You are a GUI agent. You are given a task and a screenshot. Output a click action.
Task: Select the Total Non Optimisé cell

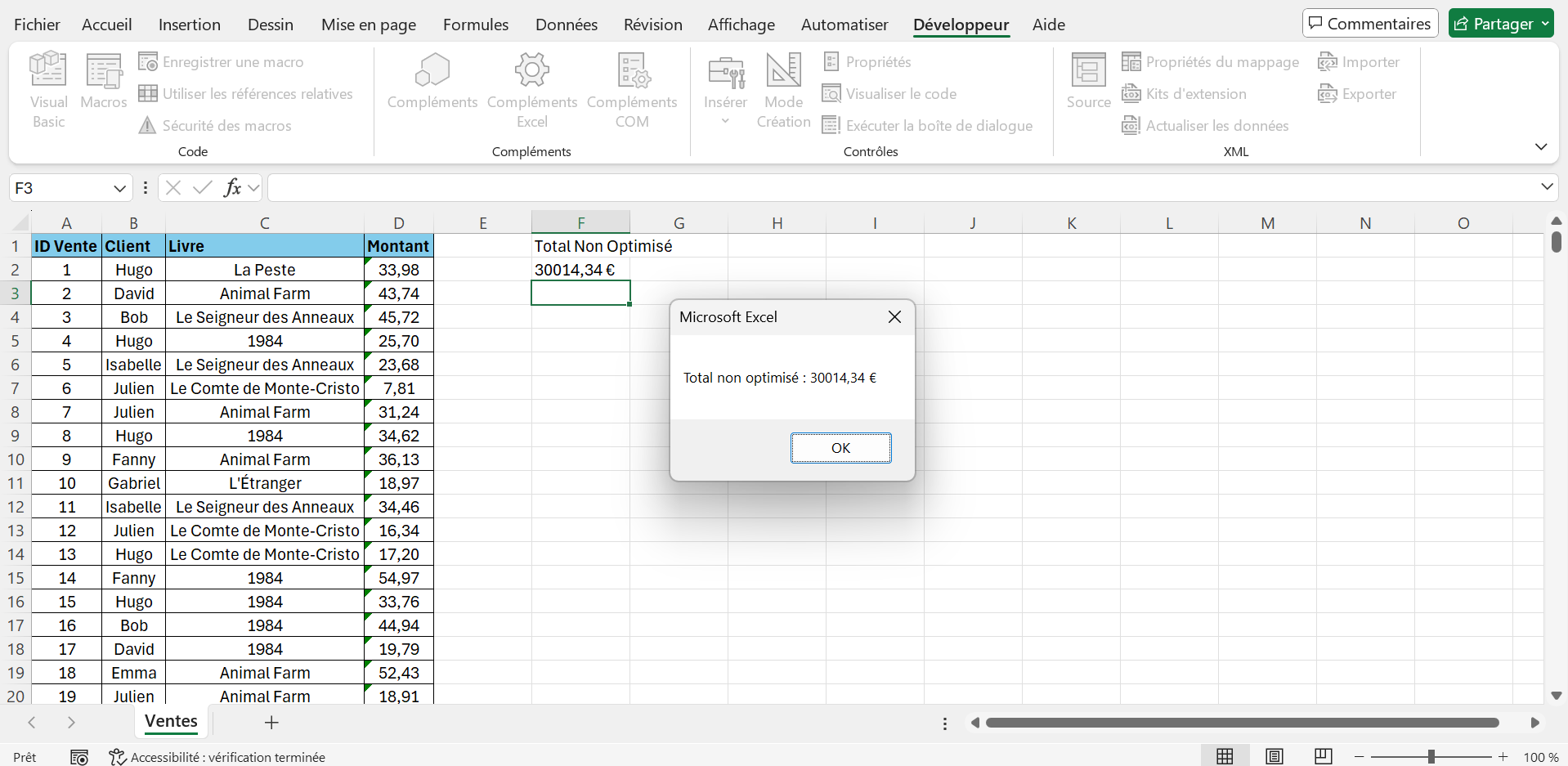[x=580, y=246]
